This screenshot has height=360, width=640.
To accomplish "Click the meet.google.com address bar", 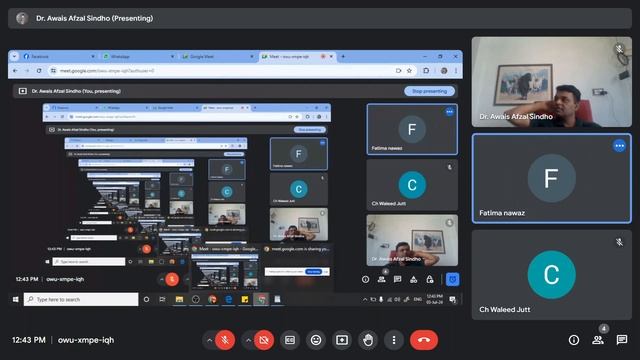I will point(231,71).
